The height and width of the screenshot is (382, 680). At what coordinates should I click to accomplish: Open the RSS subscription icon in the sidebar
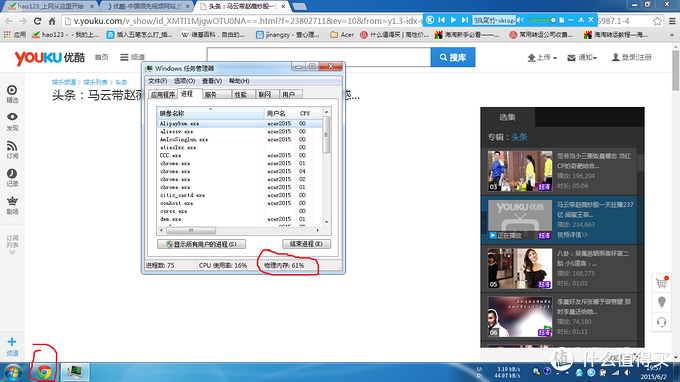(12, 146)
